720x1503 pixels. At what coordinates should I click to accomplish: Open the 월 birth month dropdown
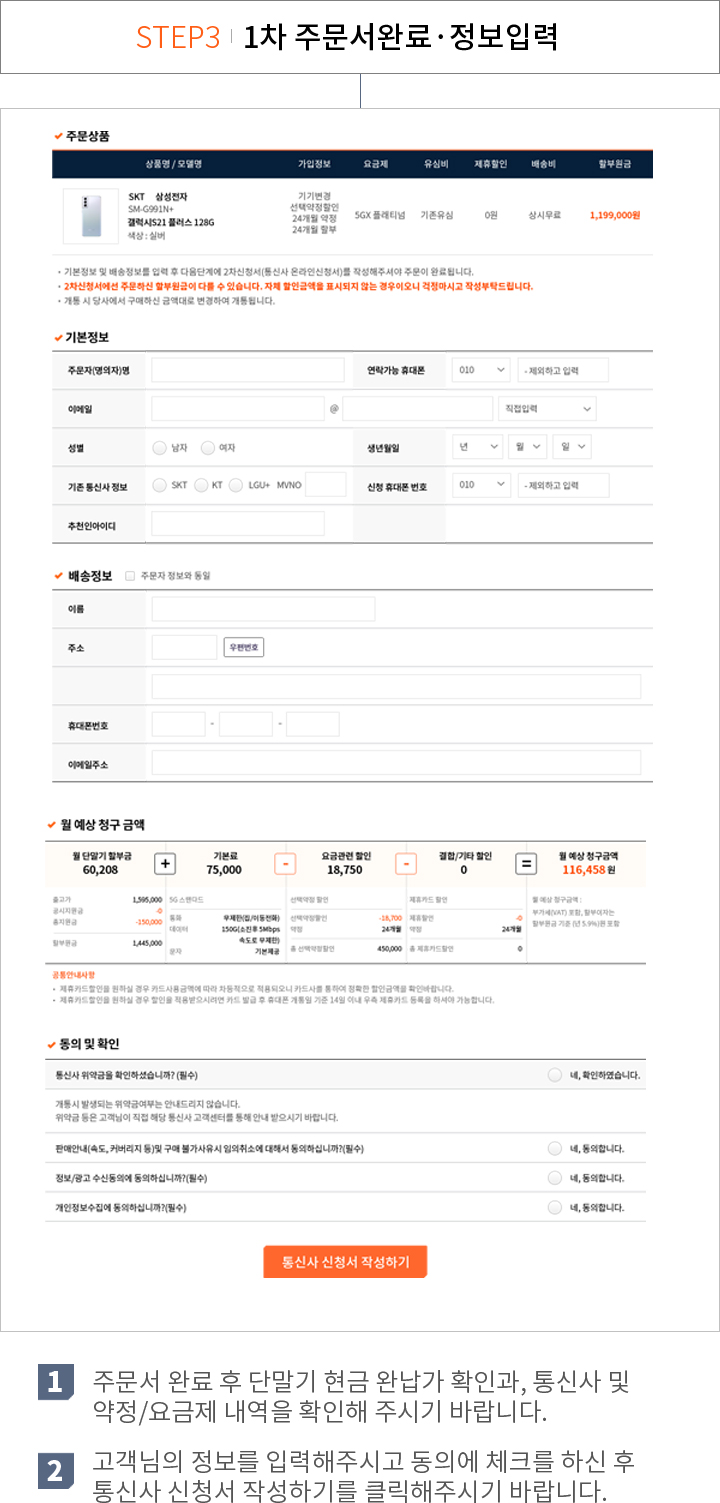(527, 447)
